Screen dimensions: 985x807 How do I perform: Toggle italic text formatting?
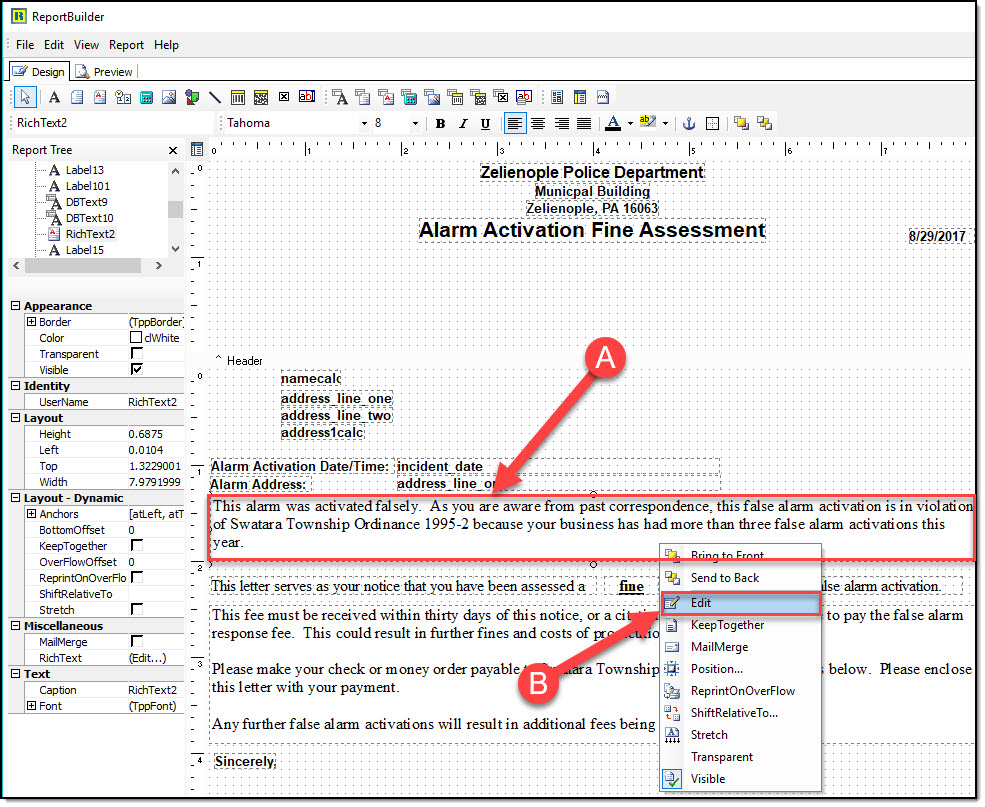463,124
